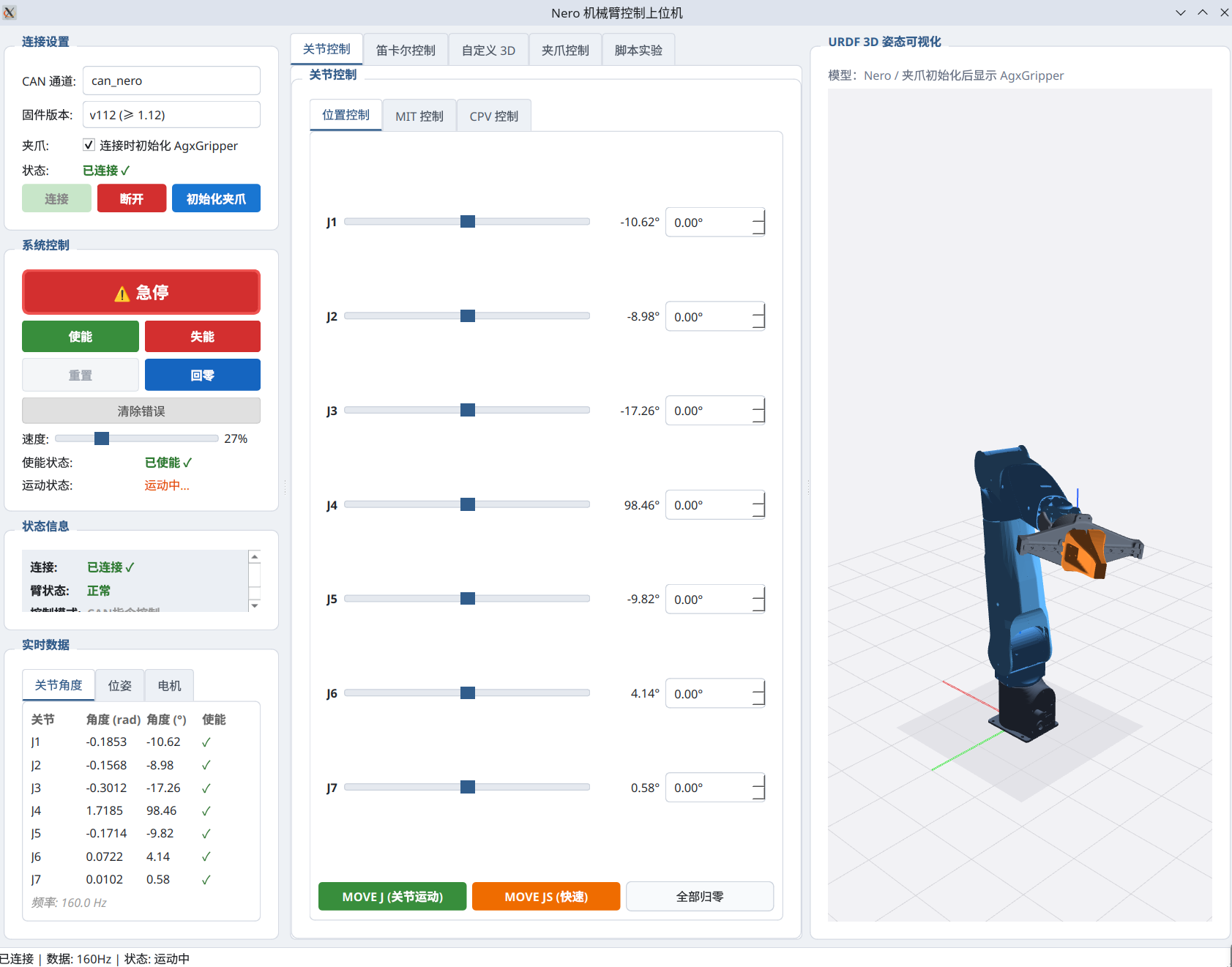Click the J4 spin box stepper arrows
The width and height of the screenshot is (1232, 967).
tap(758, 505)
